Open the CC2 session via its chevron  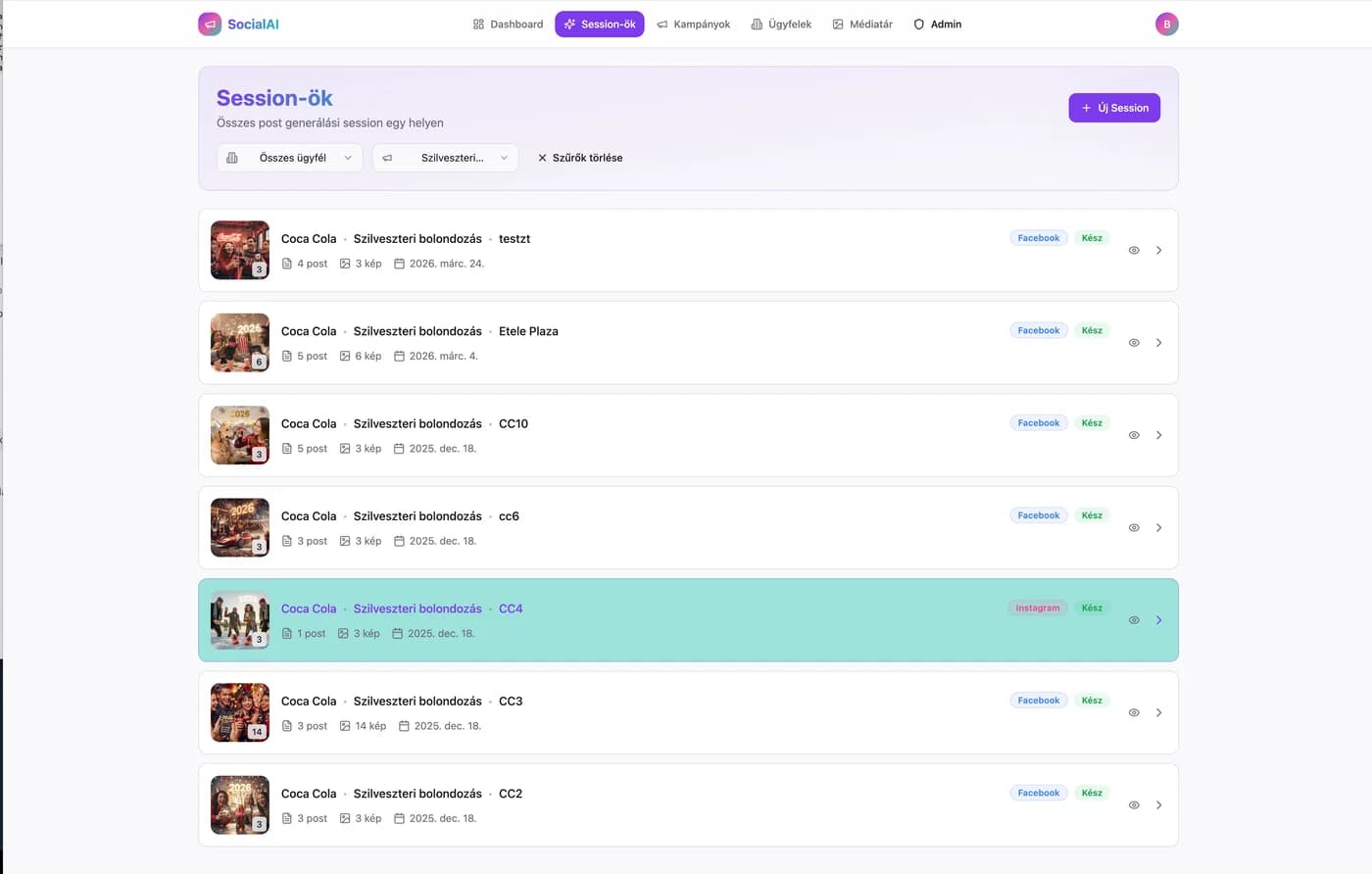click(1158, 805)
